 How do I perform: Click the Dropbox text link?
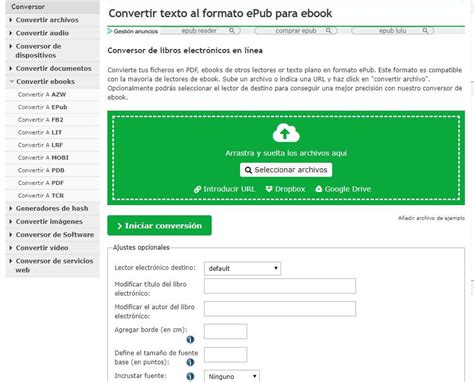[290, 189]
